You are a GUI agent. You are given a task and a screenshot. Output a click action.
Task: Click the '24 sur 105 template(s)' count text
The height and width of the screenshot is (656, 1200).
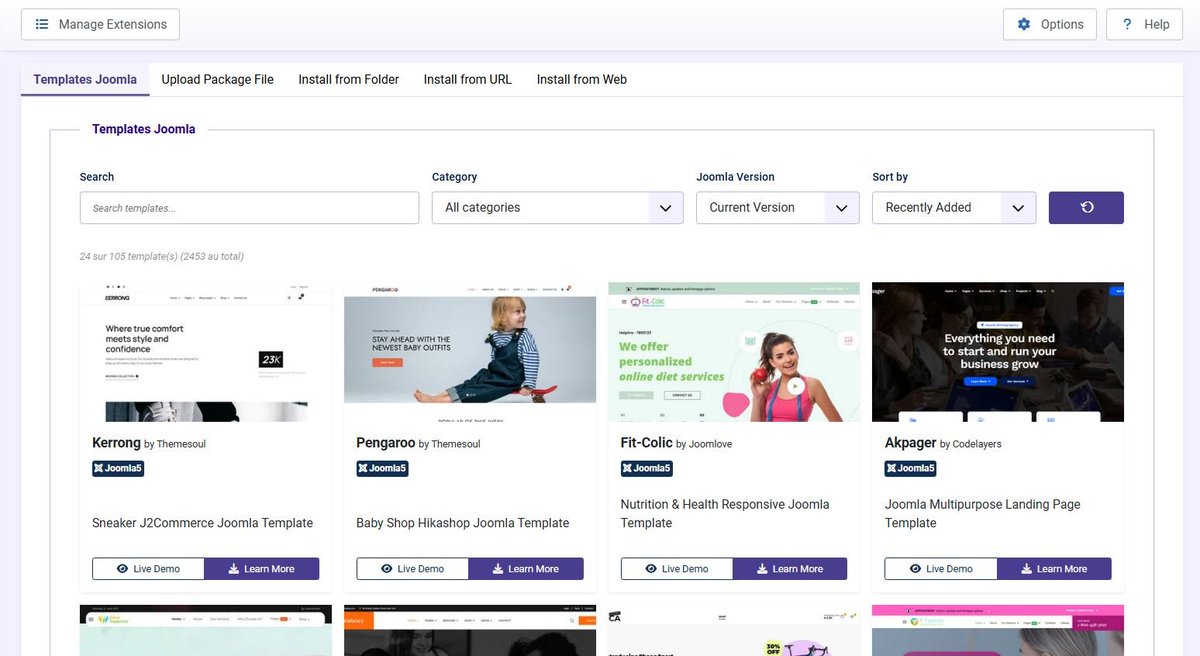pos(162,257)
